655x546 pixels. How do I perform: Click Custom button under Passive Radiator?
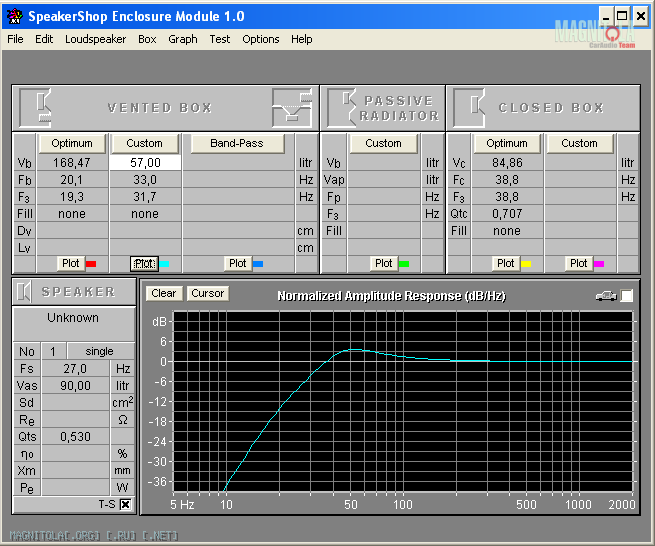pos(383,143)
